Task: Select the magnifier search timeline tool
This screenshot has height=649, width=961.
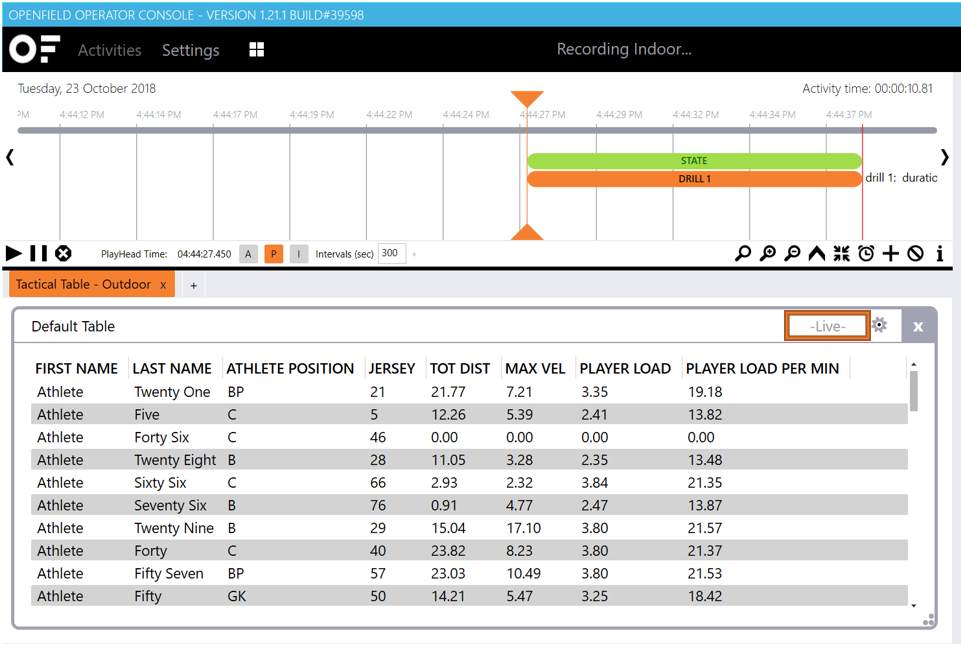Action: [x=743, y=253]
